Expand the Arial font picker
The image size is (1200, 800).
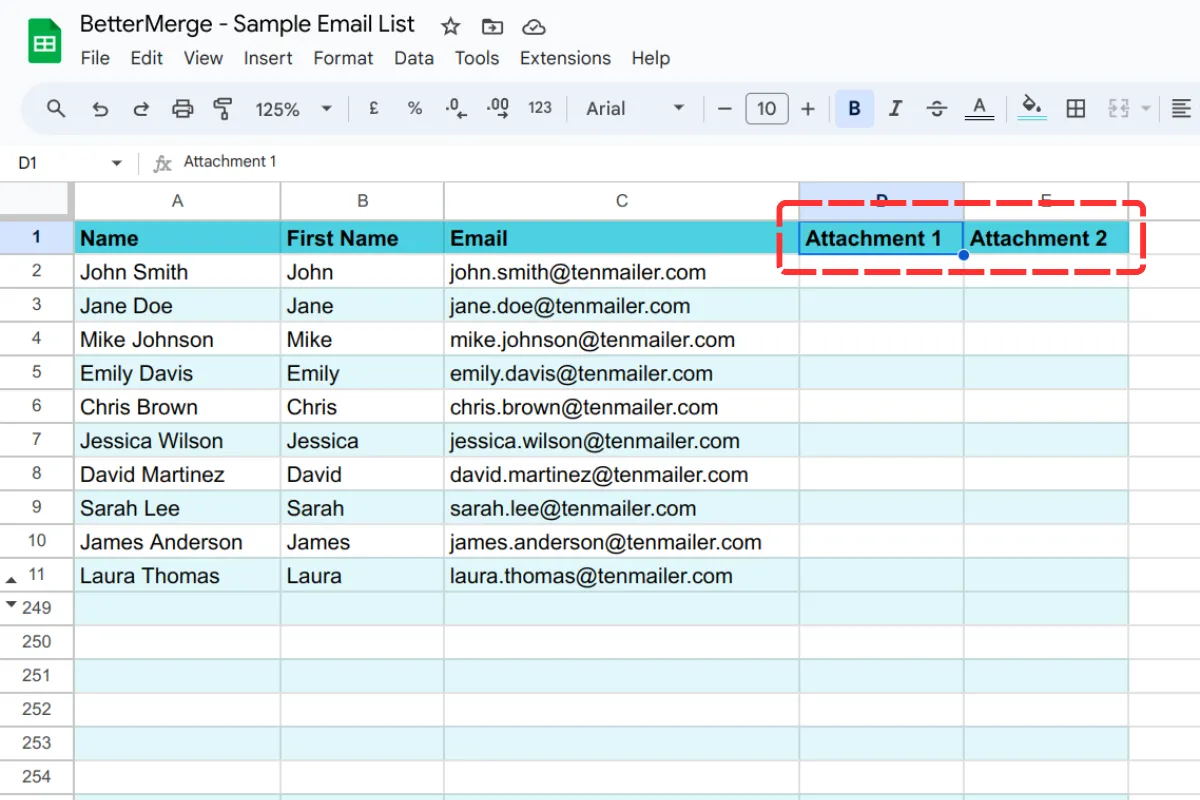[678, 108]
